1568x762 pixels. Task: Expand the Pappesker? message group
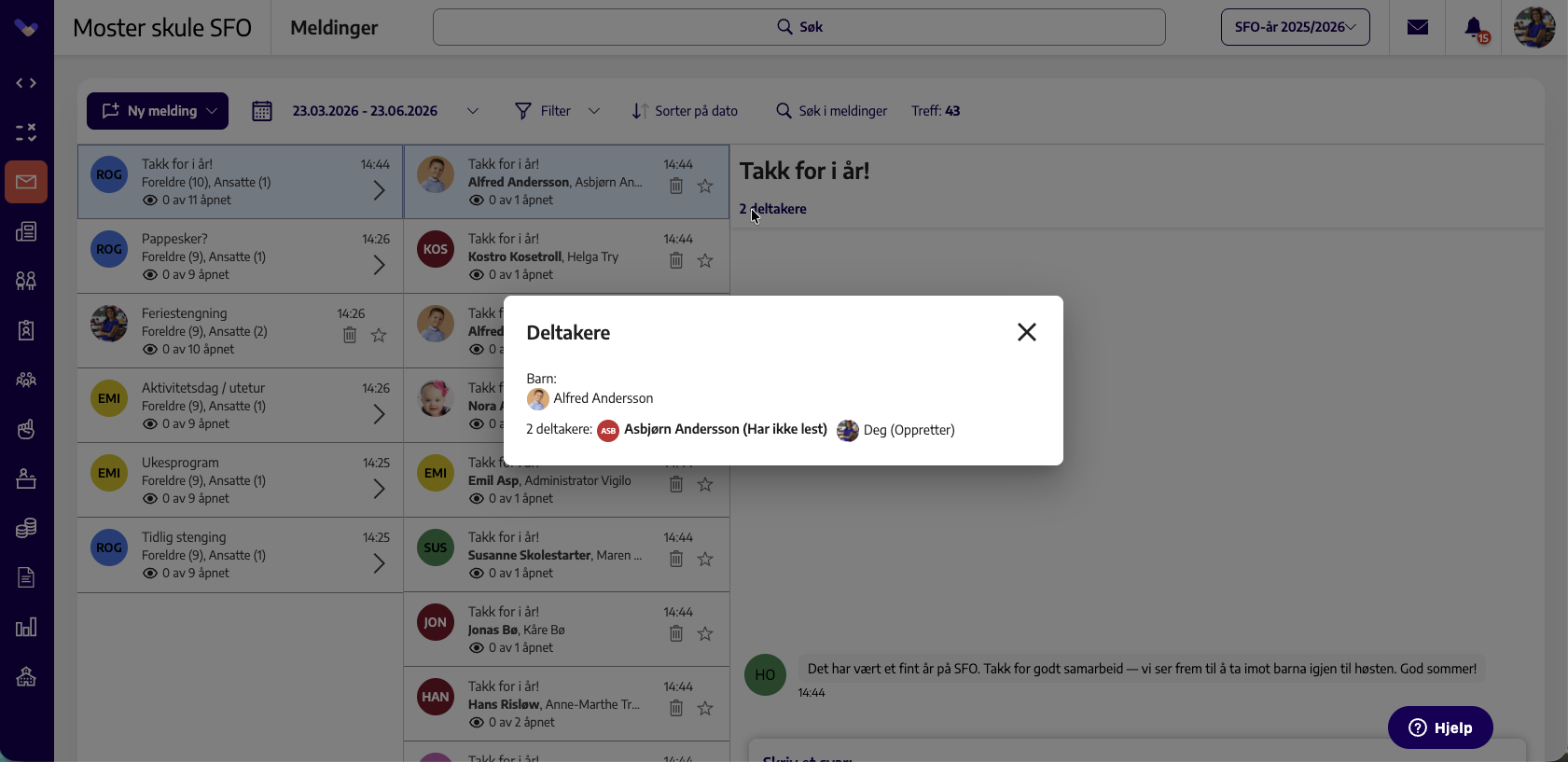pyautogui.click(x=379, y=265)
